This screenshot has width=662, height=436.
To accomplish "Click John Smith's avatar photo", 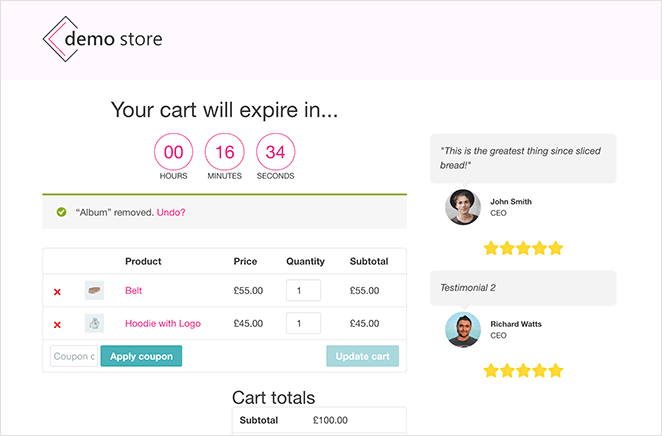I will 463,207.
